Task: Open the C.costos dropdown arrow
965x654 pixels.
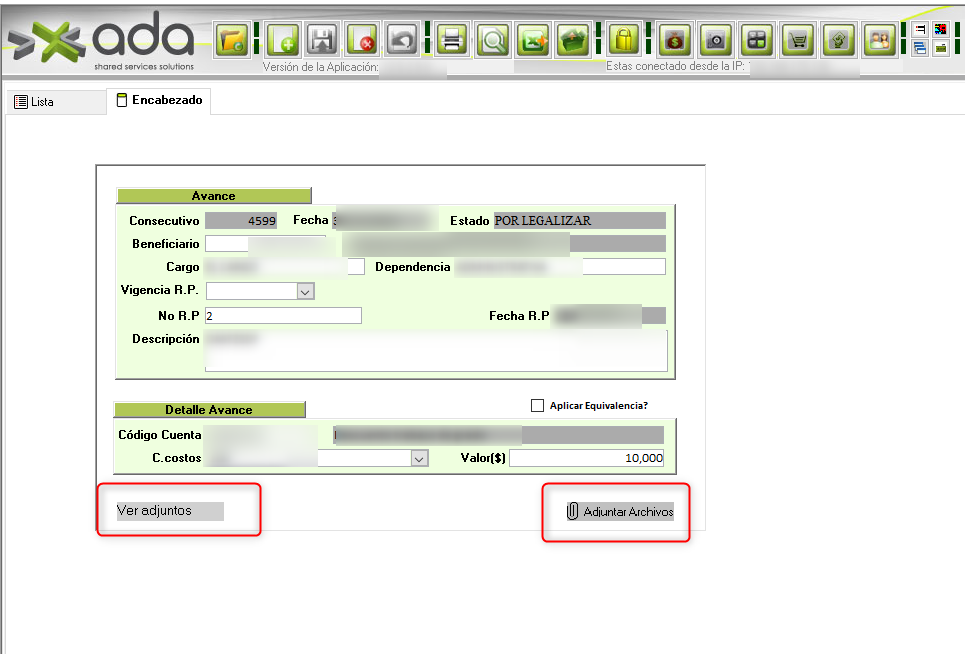Action: pos(419,458)
